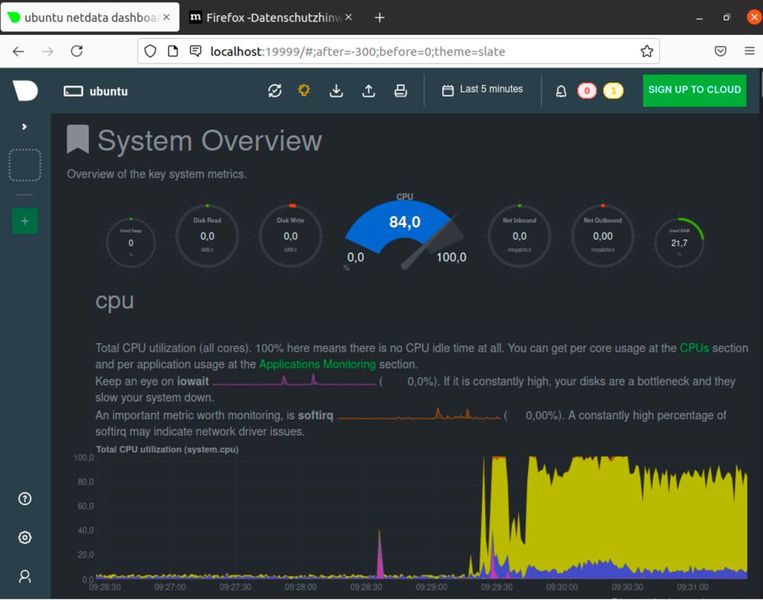This screenshot has width=763, height=600.
Task: Switch to ubuntu netdata dashboard tab
Action: coord(90,18)
